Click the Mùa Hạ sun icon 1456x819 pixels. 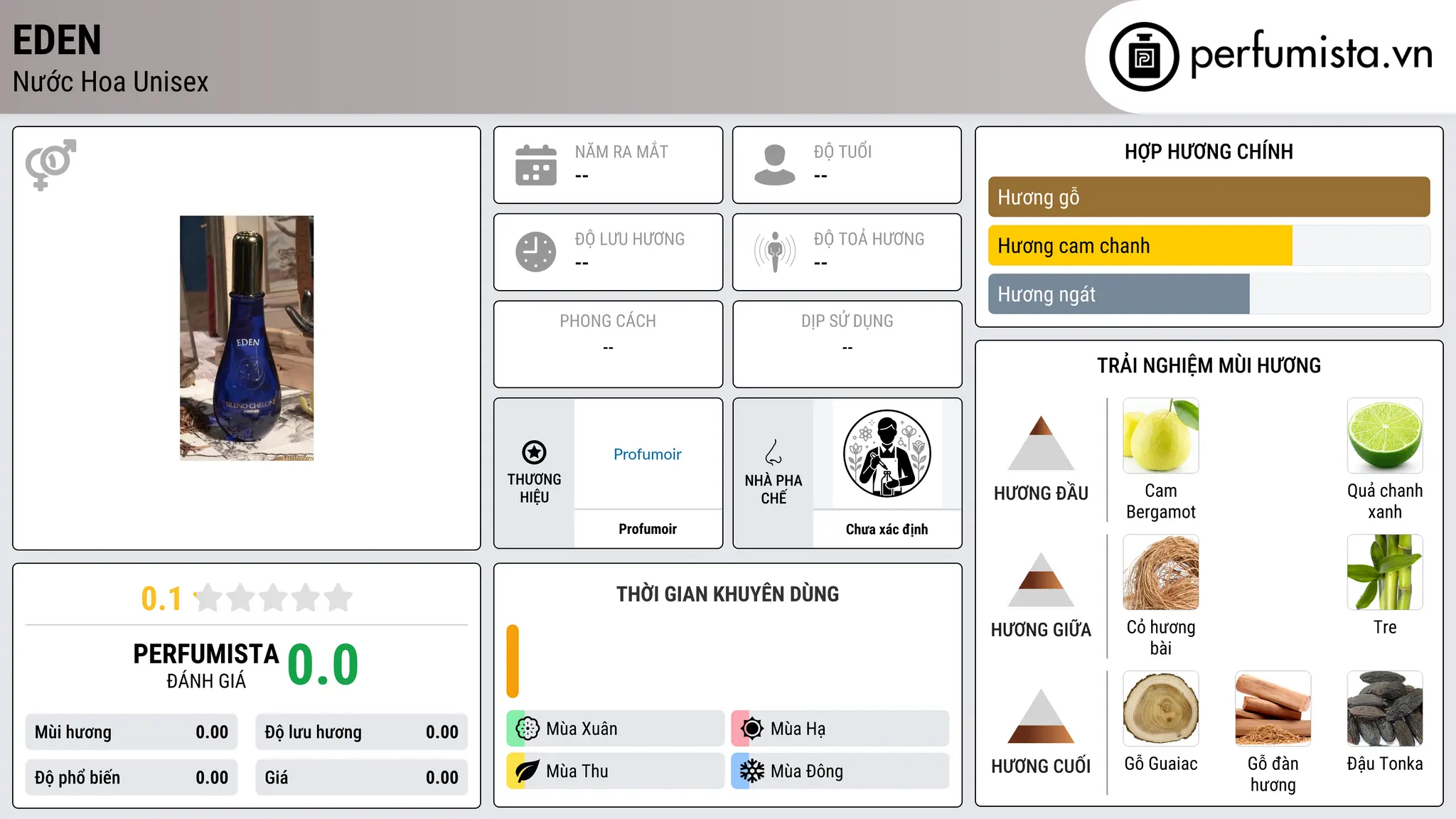(751, 728)
